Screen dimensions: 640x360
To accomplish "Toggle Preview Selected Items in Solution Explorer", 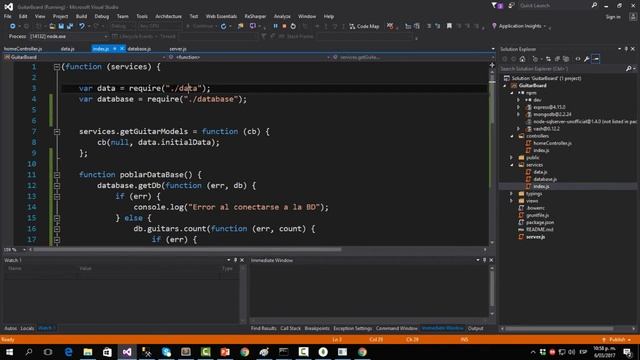I will click(x=596, y=59).
